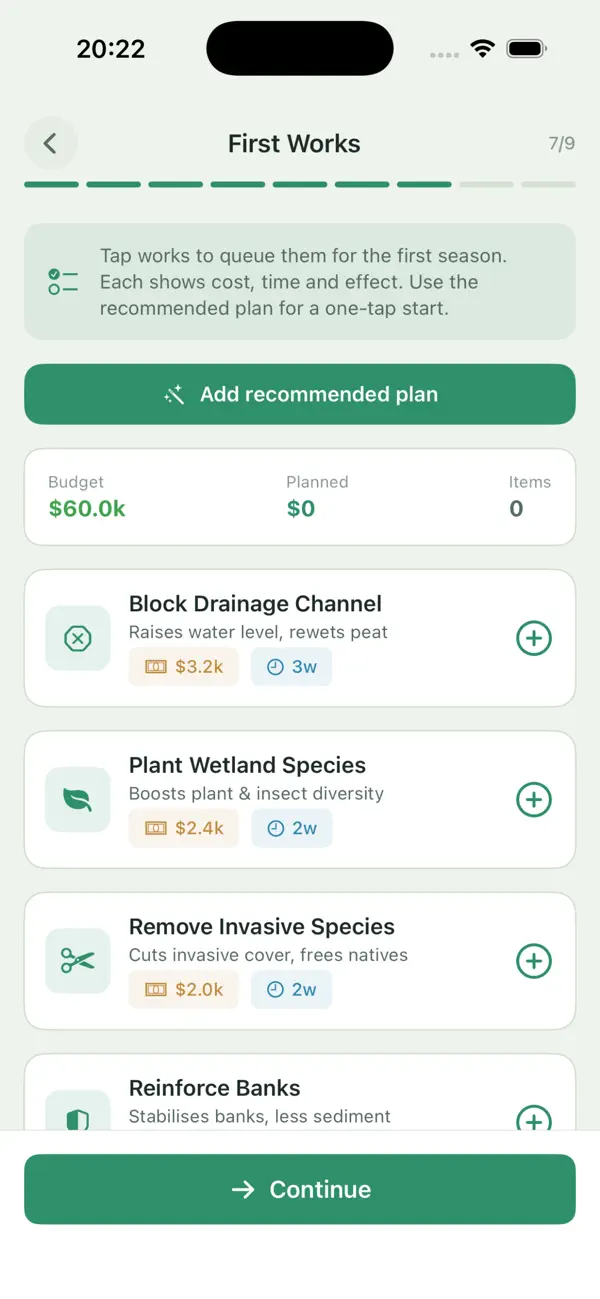This screenshot has height=1299, width=600.
Task: Tap the $2.4k cost tag
Action: click(184, 828)
